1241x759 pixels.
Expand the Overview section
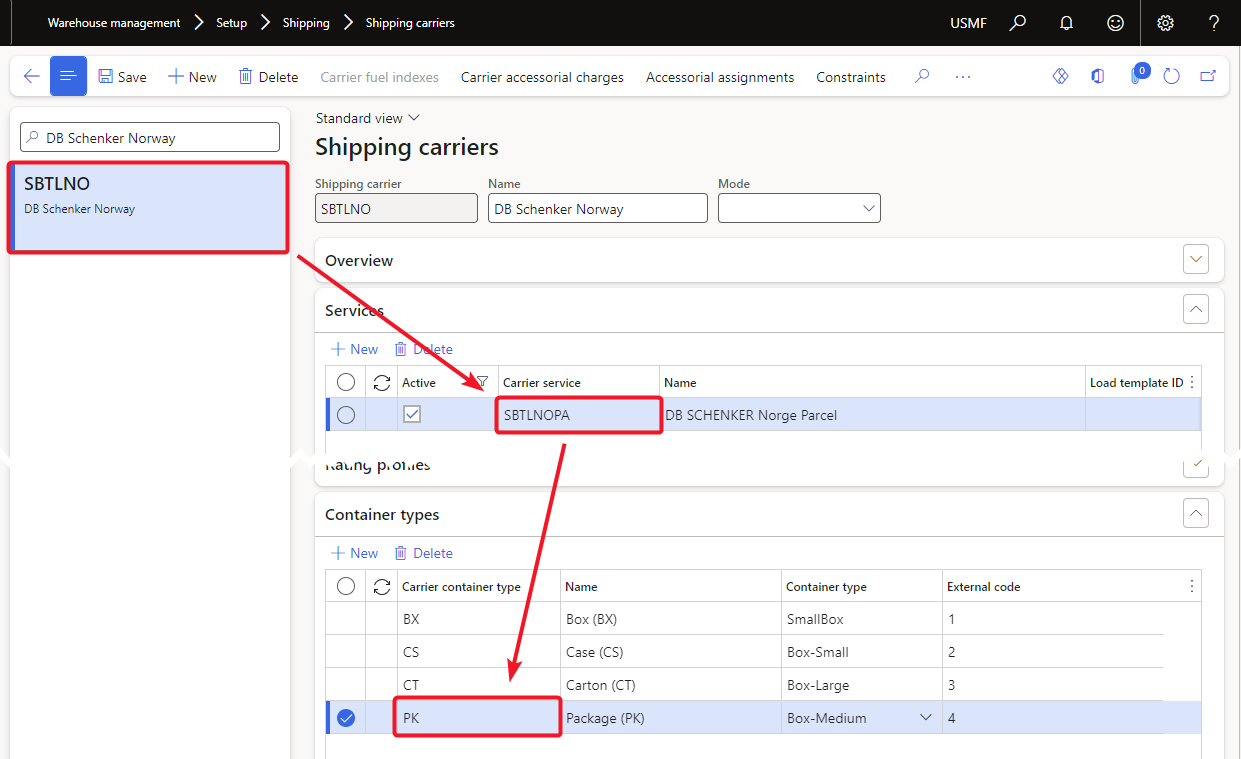[1195, 260]
